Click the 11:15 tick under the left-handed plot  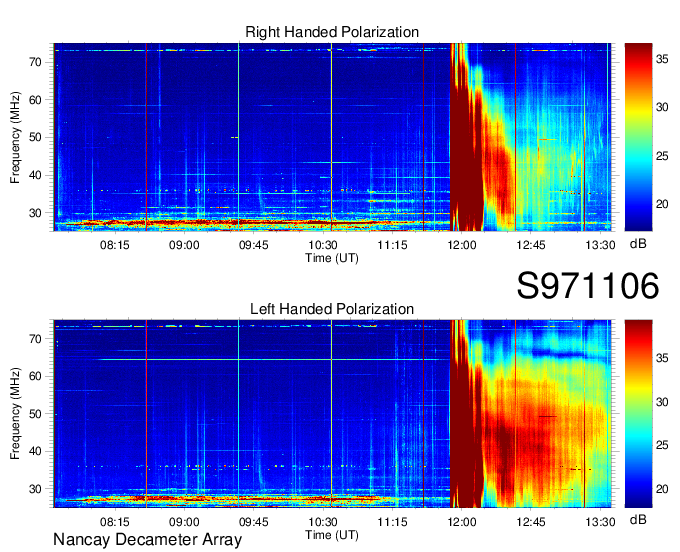[x=392, y=522]
